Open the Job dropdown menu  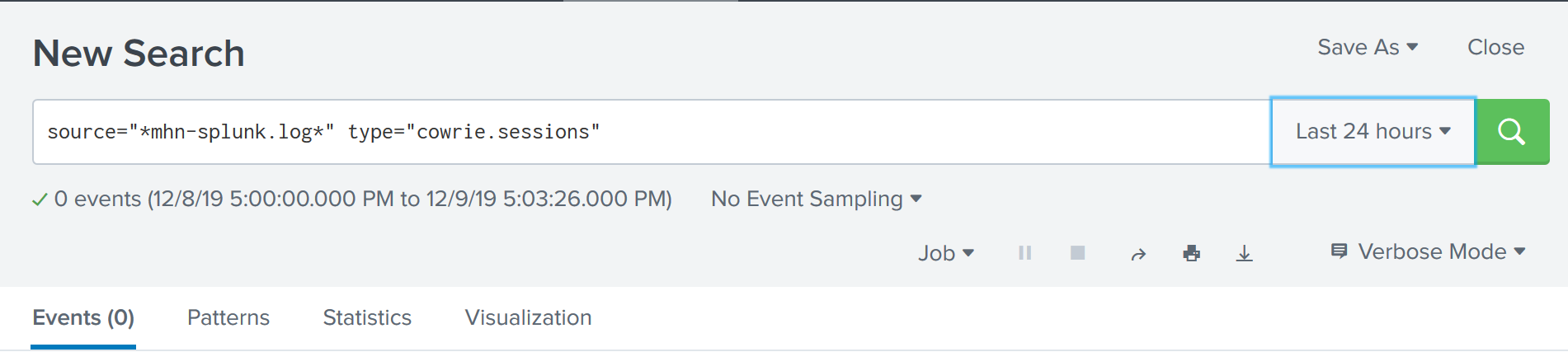946,253
